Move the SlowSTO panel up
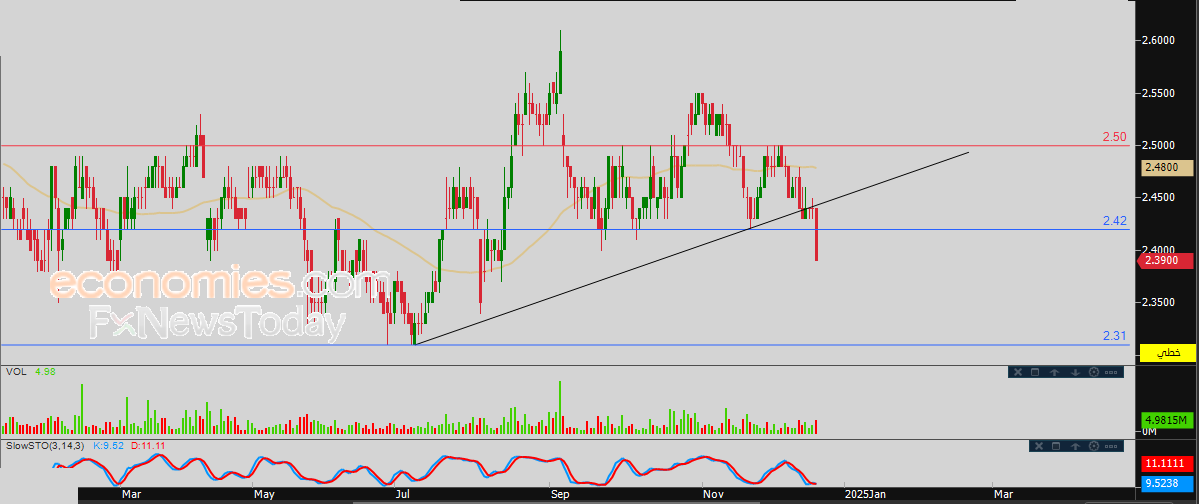 pyautogui.click(x=1075, y=446)
